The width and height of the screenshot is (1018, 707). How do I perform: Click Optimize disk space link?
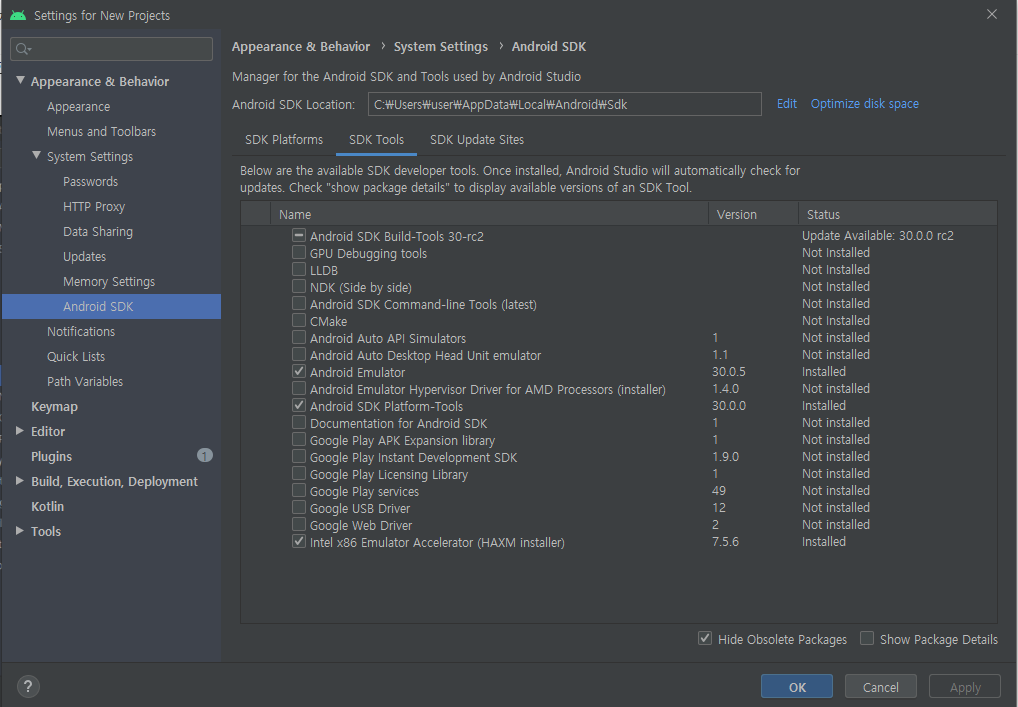[865, 104]
